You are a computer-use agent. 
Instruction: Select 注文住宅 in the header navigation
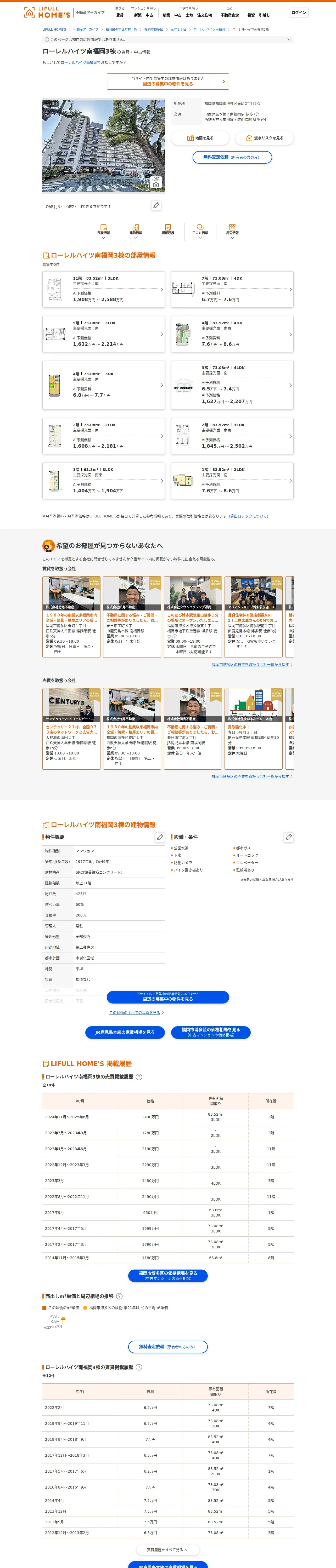tap(204, 15)
